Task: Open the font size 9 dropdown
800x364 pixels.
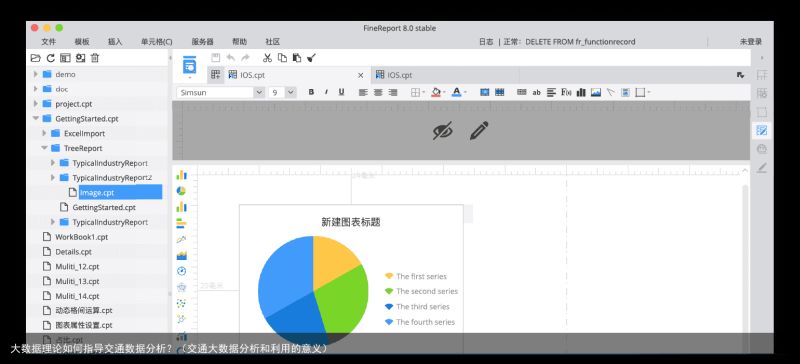Action: coord(282,92)
